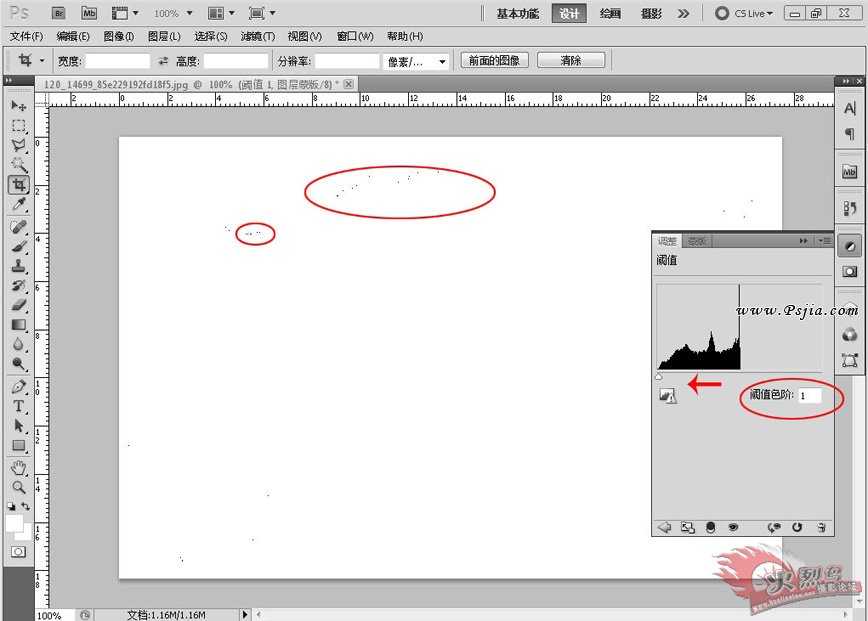Swap foreground and background colors

pyautogui.click(x=25, y=506)
